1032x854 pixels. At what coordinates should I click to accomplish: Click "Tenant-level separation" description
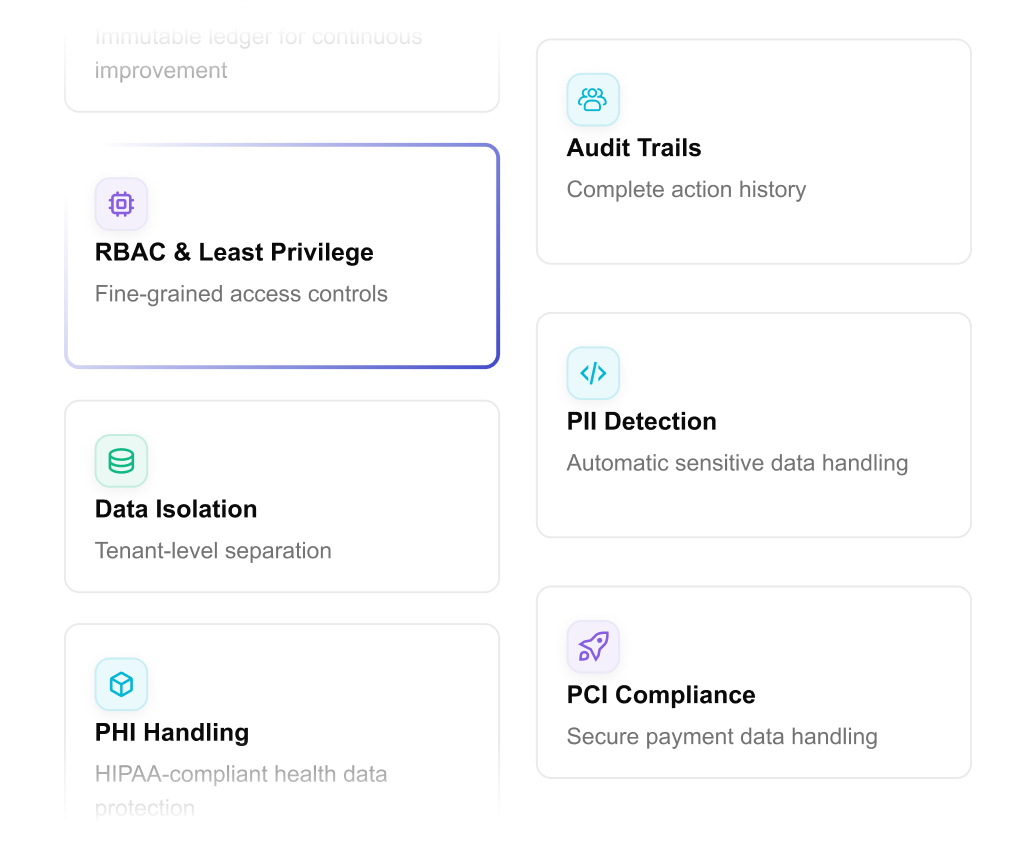(x=213, y=551)
